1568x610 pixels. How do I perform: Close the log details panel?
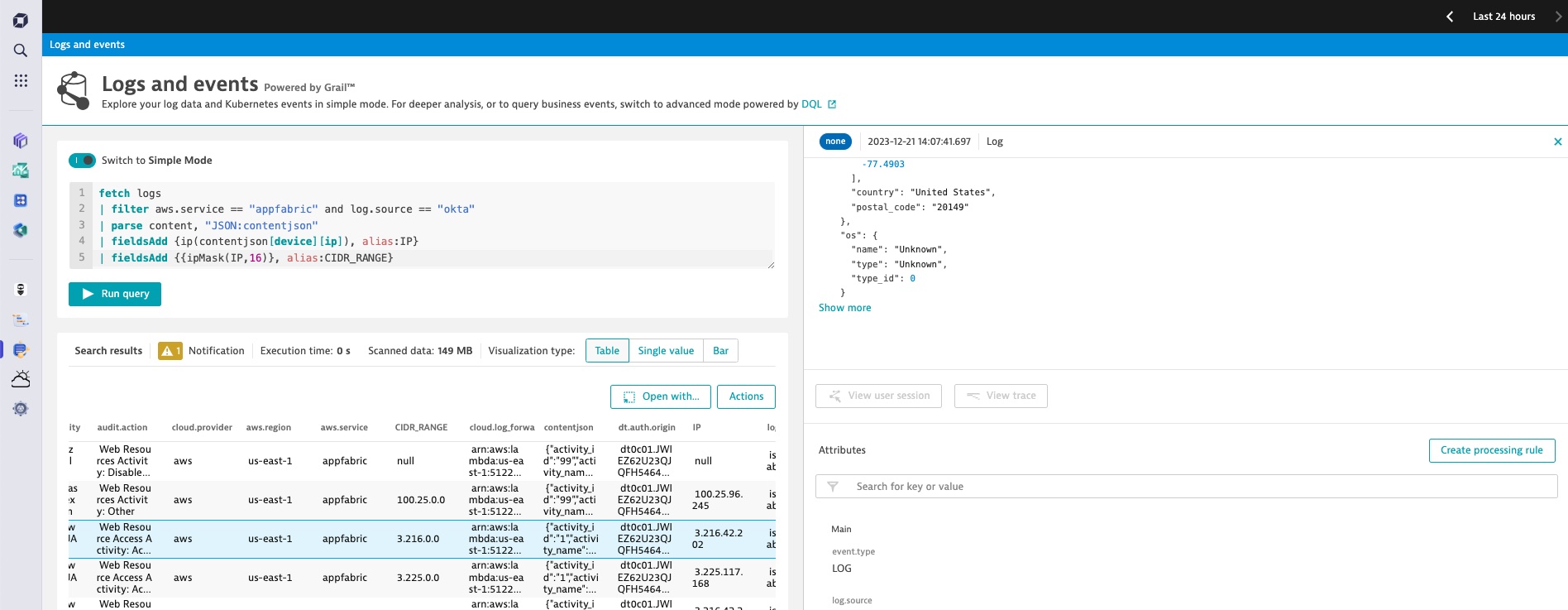point(1558,142)
